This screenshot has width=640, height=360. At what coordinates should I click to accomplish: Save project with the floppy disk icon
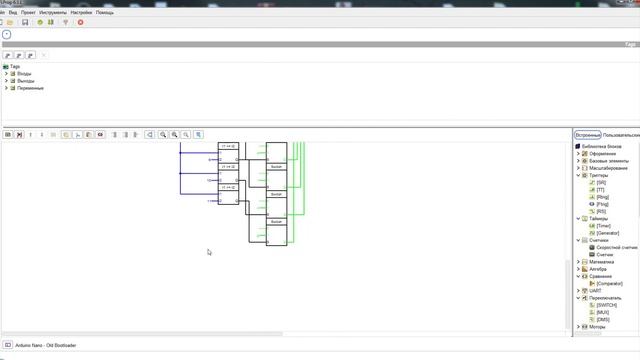[x=25, y=22]
